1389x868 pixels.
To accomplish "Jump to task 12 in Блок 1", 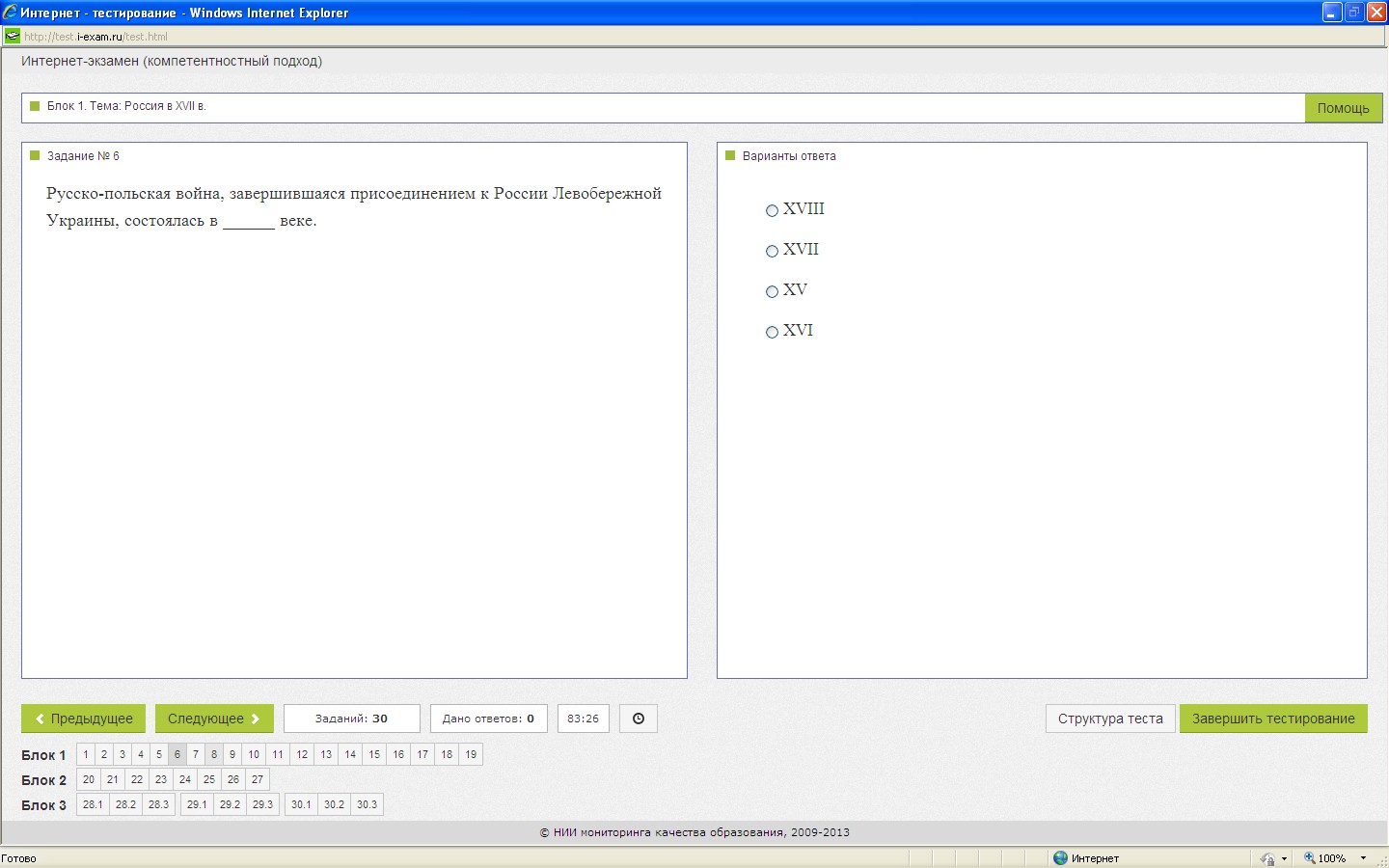I will 302,754.
